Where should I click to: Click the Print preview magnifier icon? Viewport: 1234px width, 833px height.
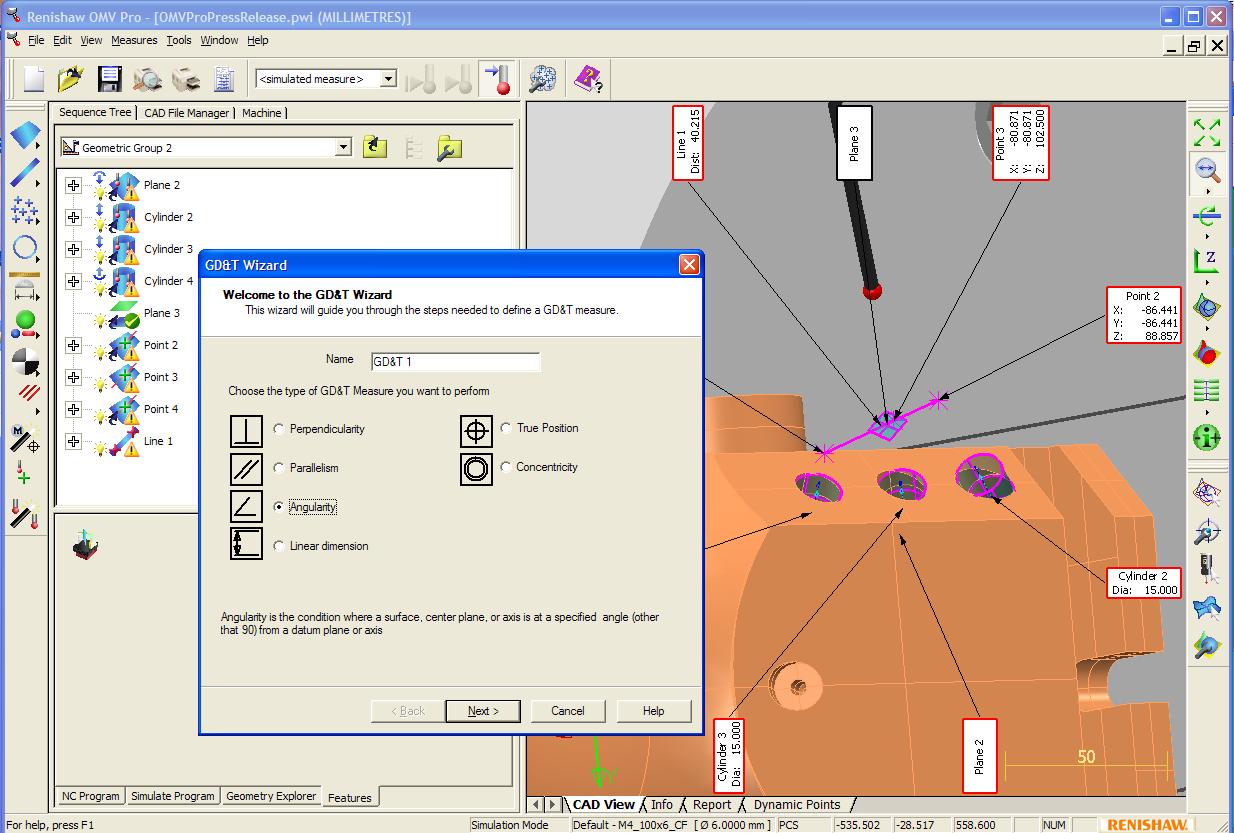point(148,79)
